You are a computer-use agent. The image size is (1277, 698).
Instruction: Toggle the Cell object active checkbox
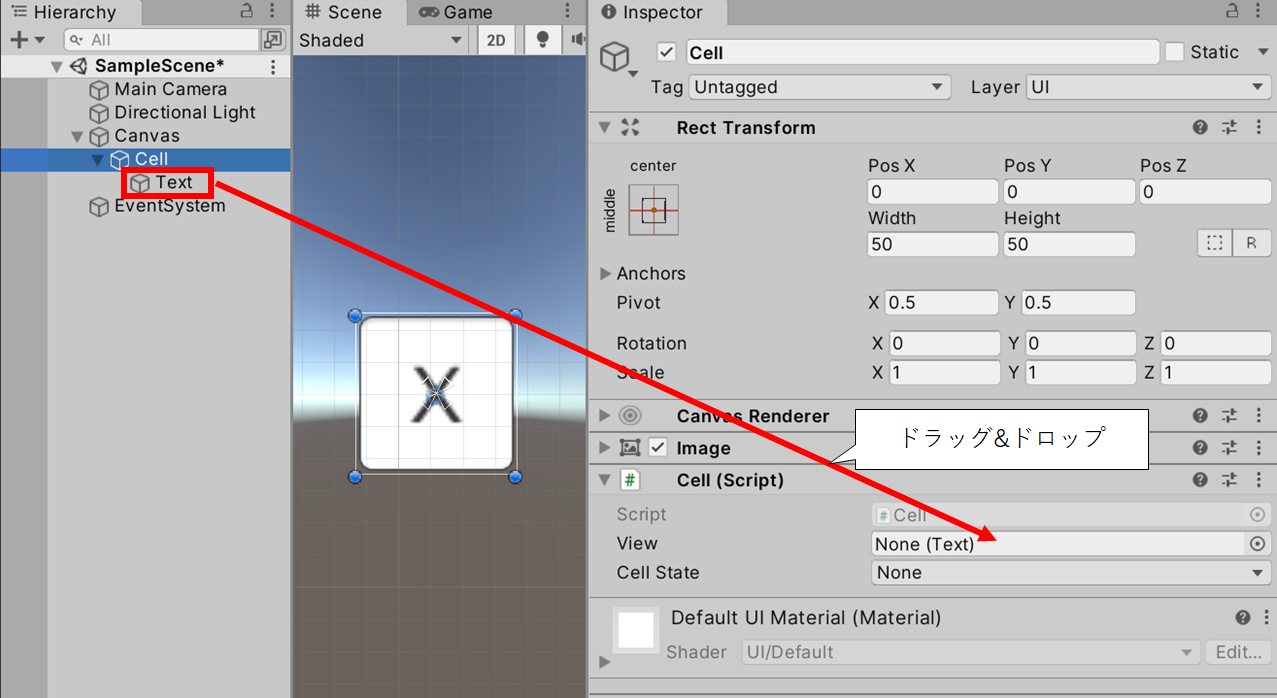(667, 52)
